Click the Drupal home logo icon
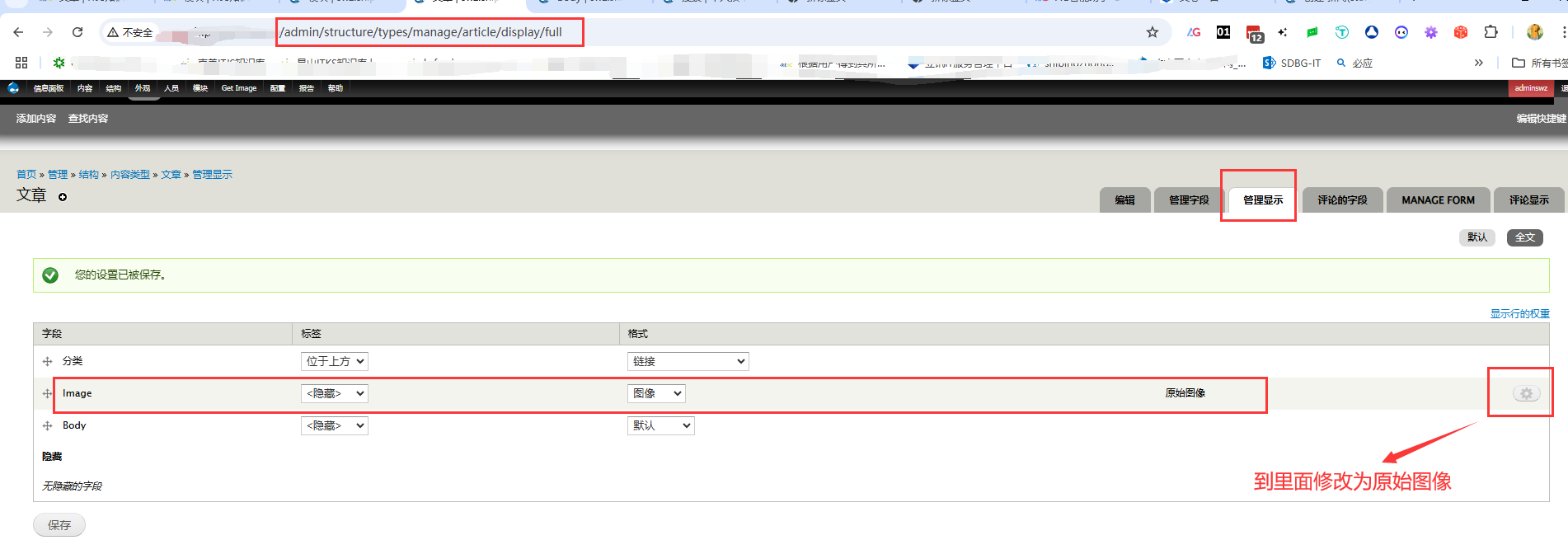 tap(13, 88)
